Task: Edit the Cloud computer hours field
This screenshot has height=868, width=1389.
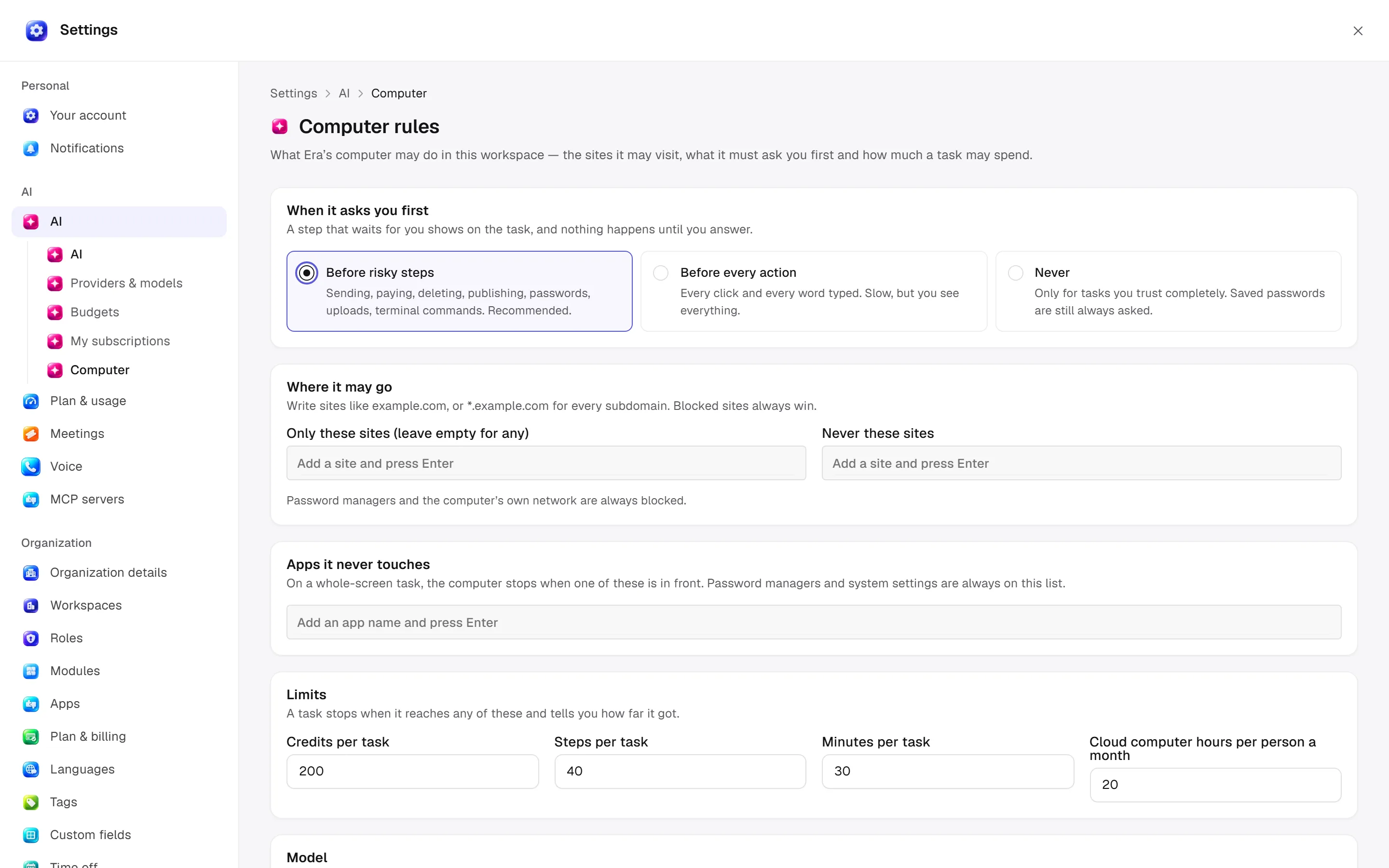Action: tap(1215, 785)
